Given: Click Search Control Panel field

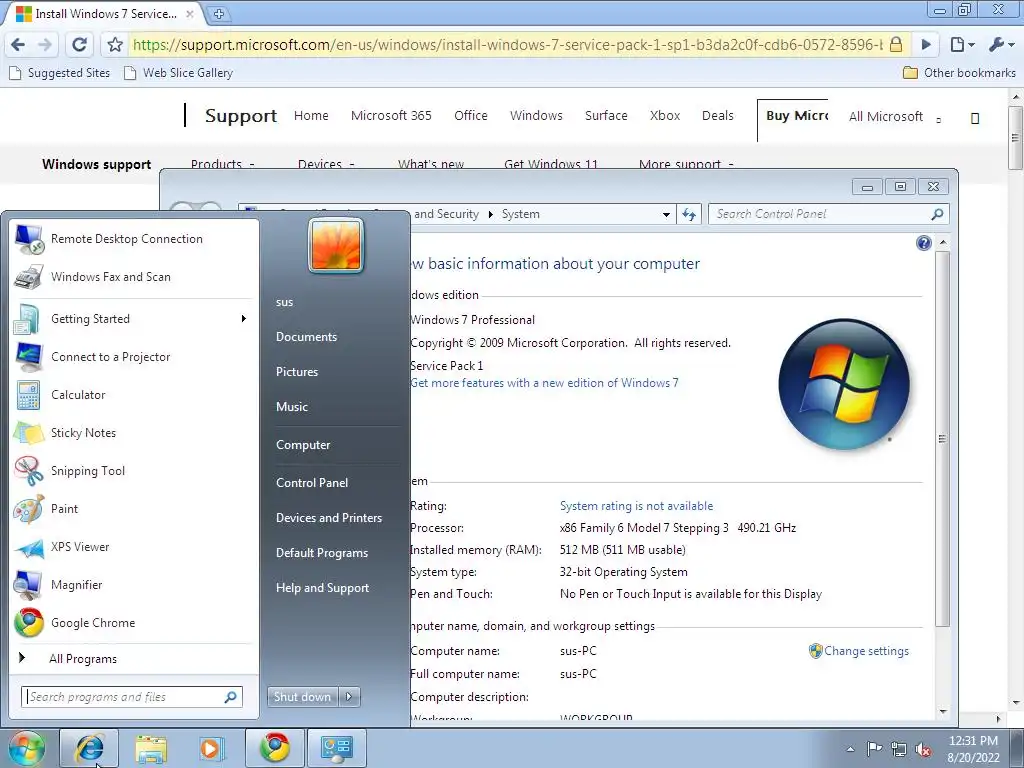Looking at the screenshot, I should (x=828, y=214).
